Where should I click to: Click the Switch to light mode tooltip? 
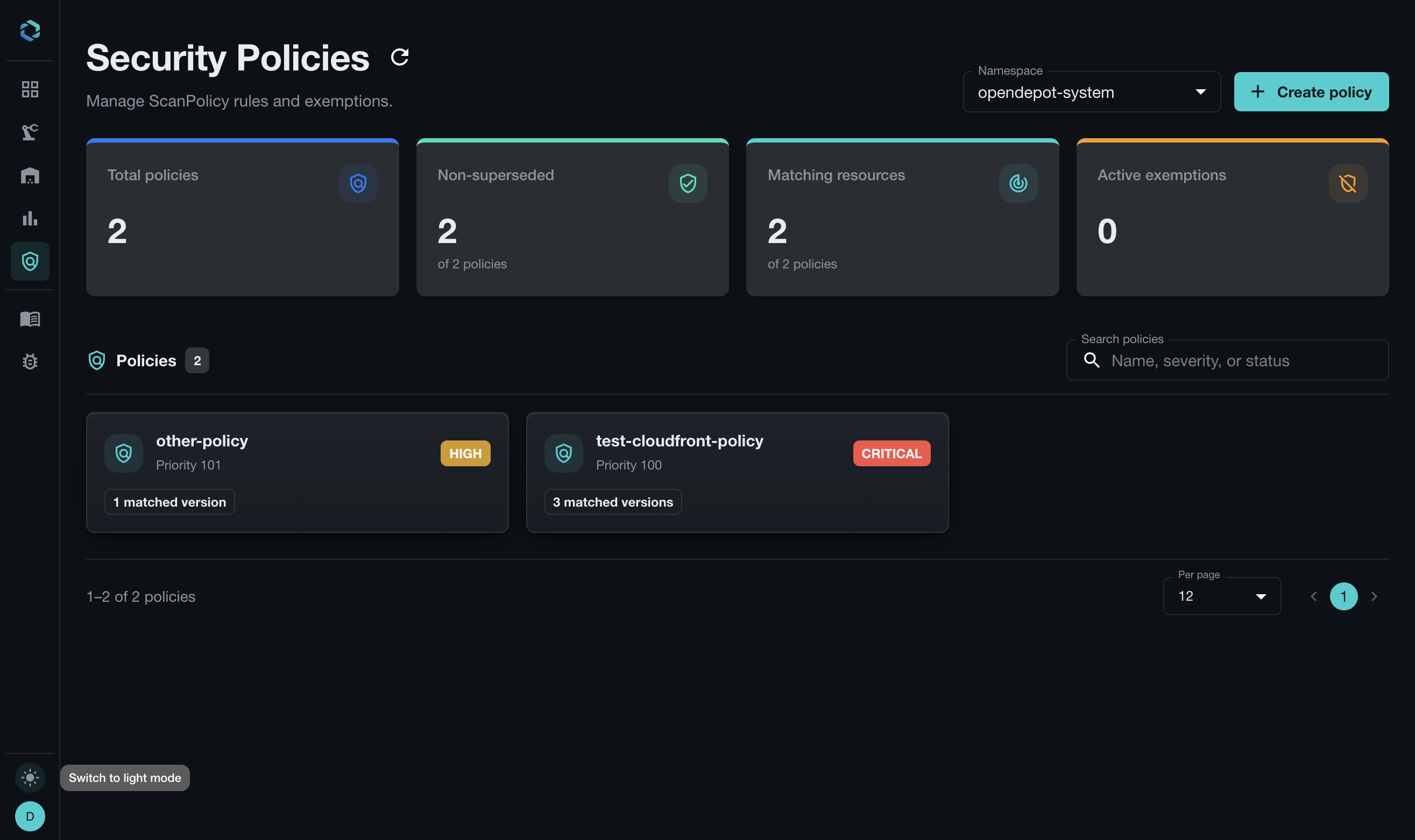125,778
